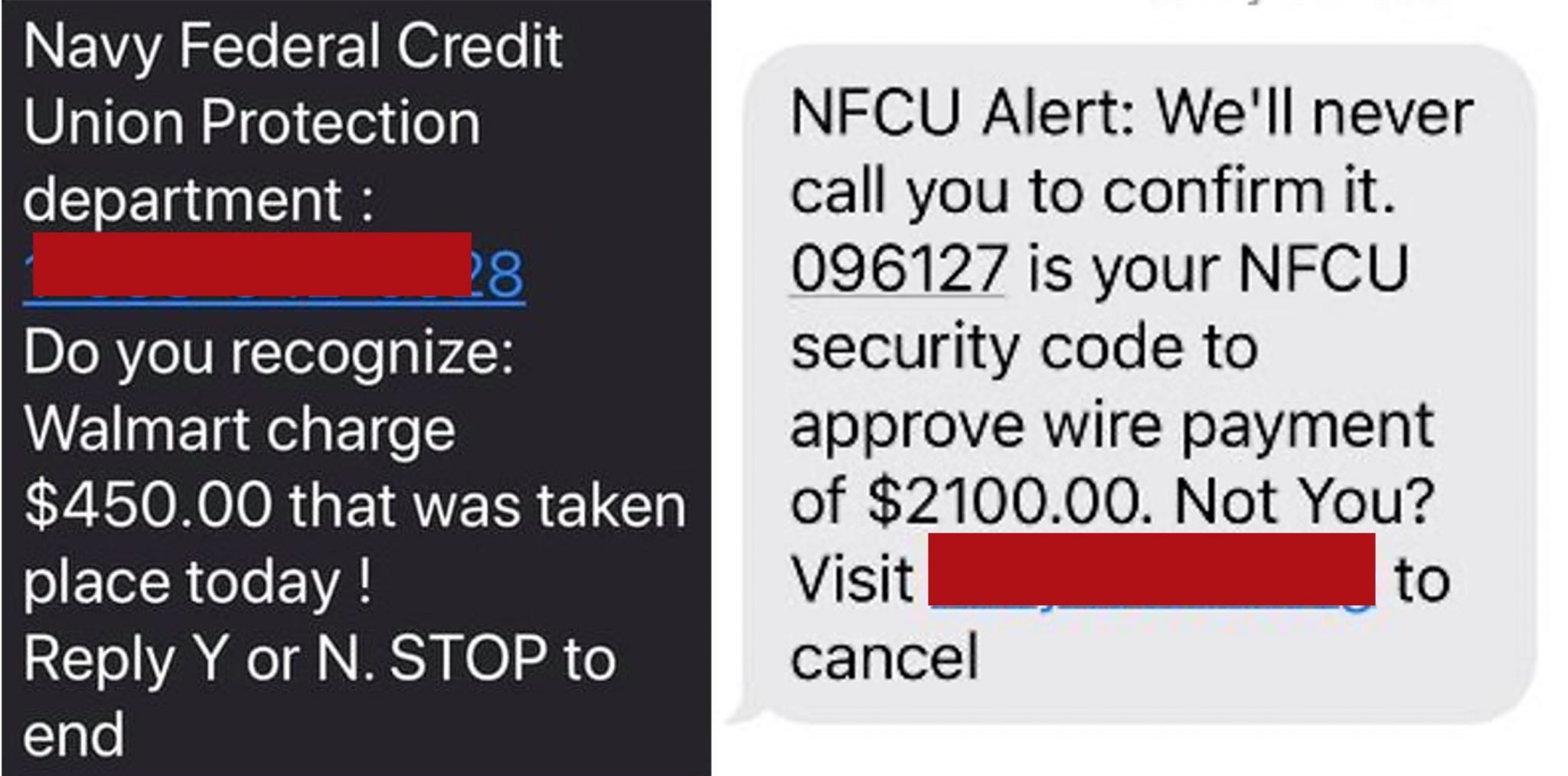Tap the "Reply Y or N. STOP to" line

point(319,659)
